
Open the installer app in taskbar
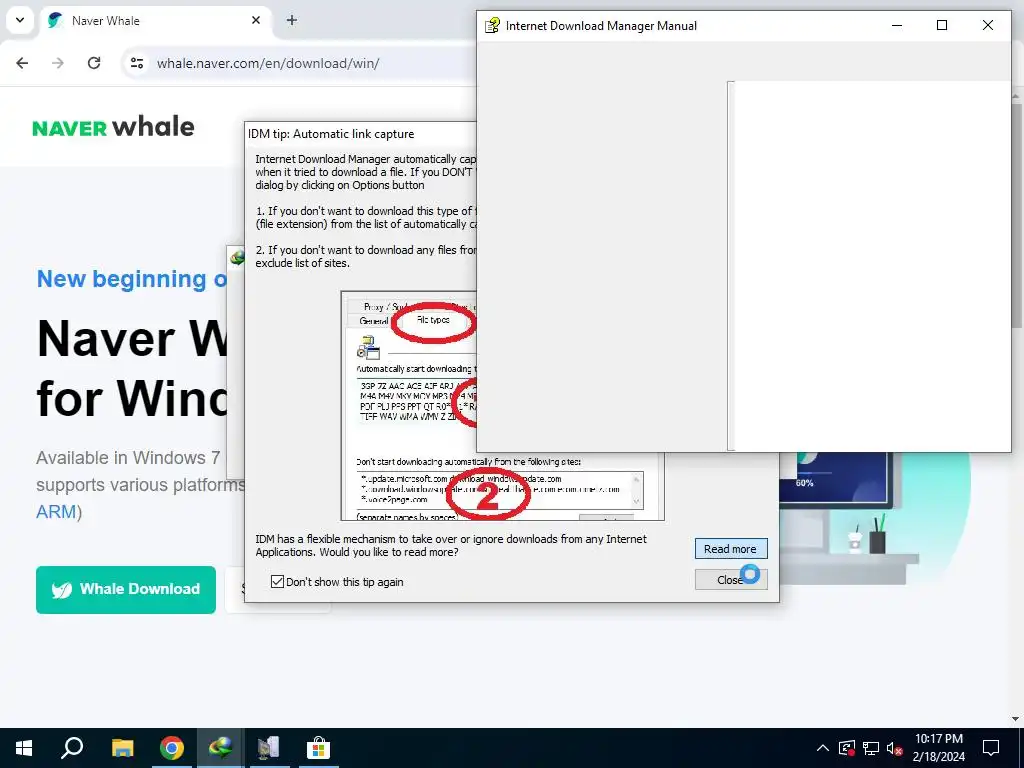[x=269, y=748]
